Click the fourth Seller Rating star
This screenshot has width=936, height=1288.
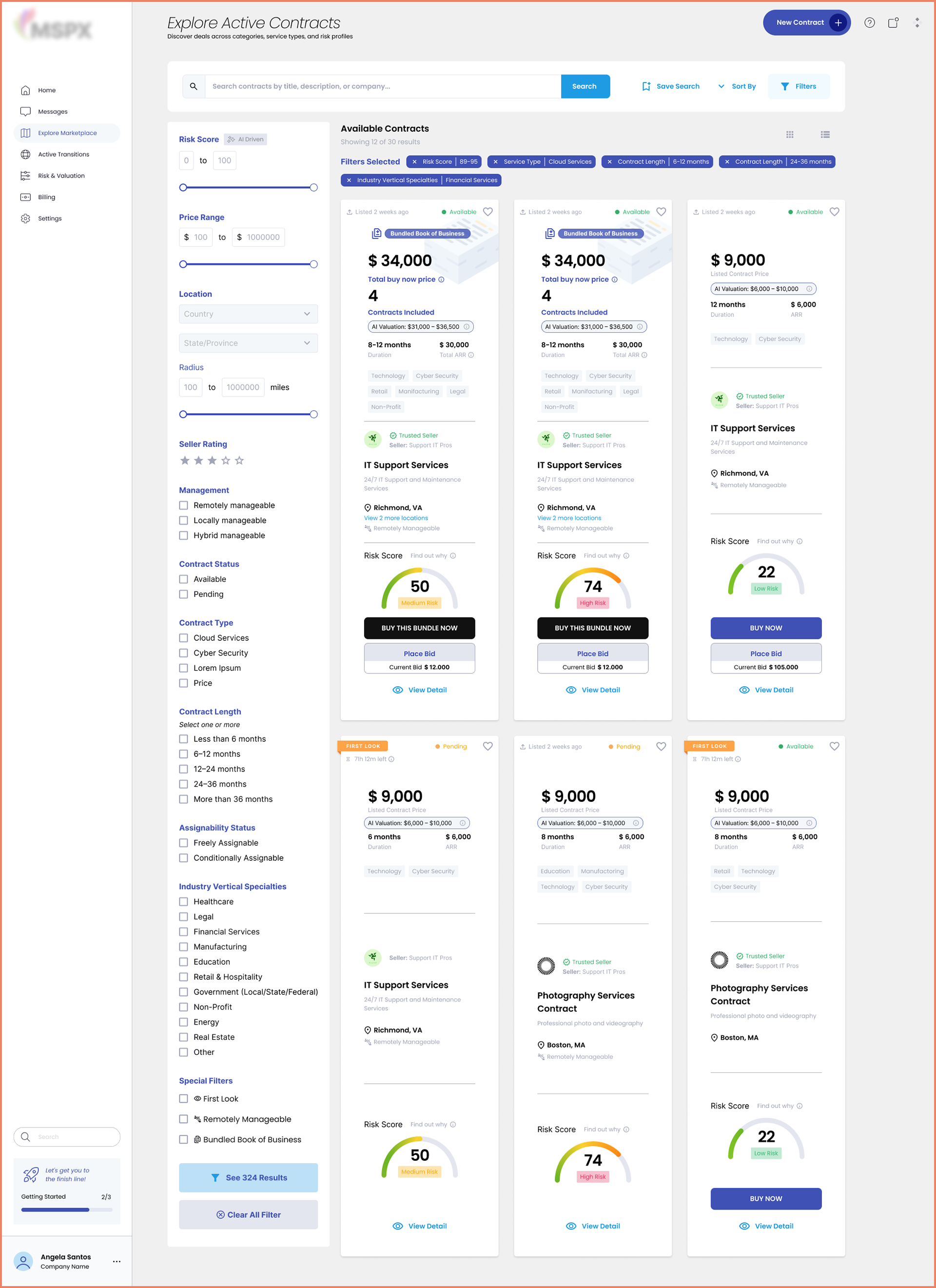[226, 460]
